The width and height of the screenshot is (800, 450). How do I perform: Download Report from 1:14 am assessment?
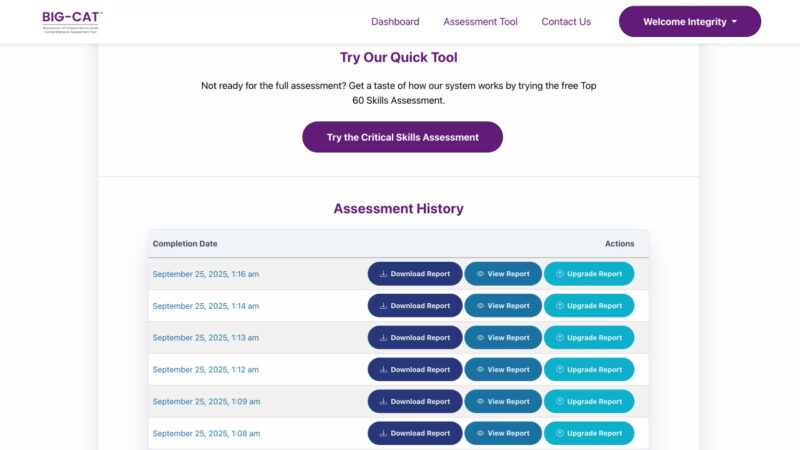click(415, 306)
